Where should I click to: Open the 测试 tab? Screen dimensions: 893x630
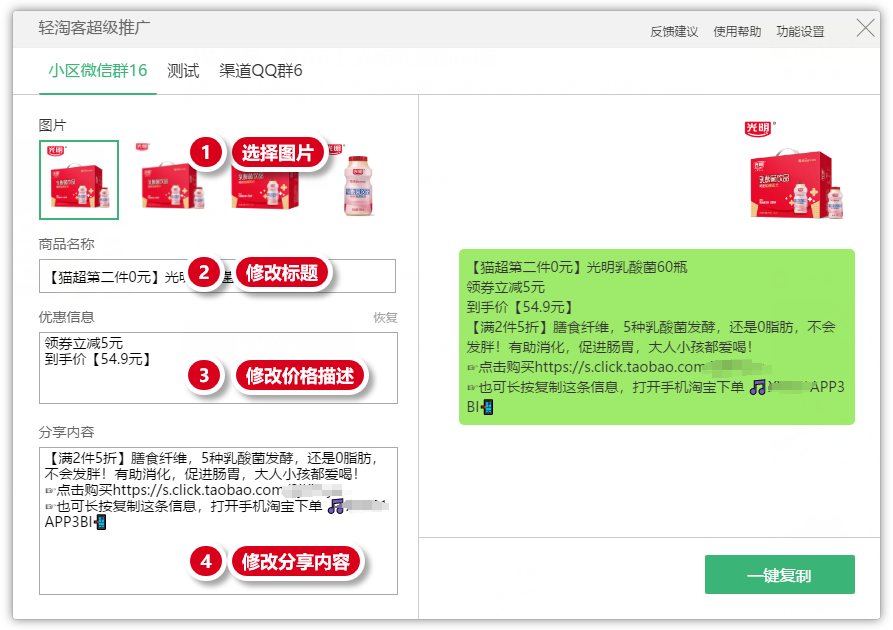(183, 71)
